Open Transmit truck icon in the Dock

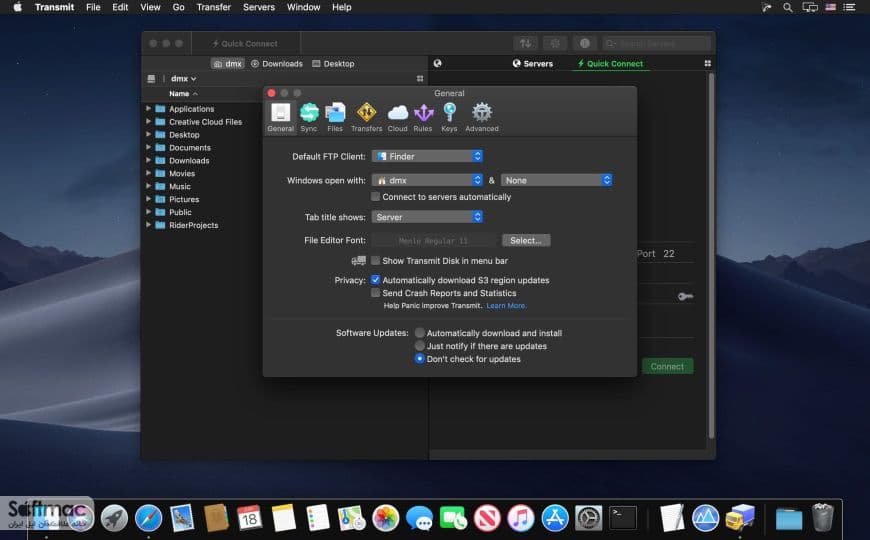pos(740,518)
